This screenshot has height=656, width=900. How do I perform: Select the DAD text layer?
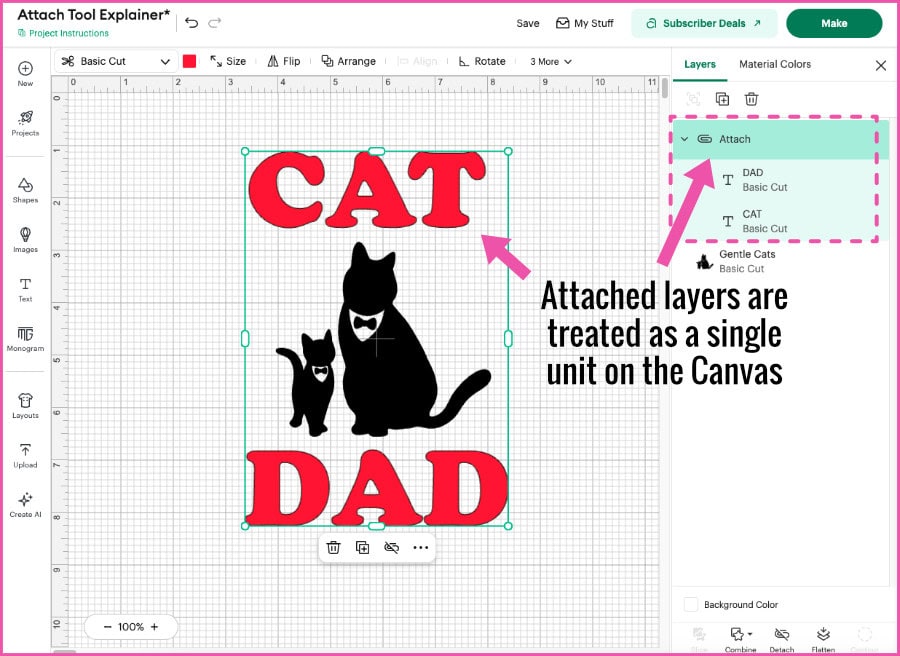(779, 180)
